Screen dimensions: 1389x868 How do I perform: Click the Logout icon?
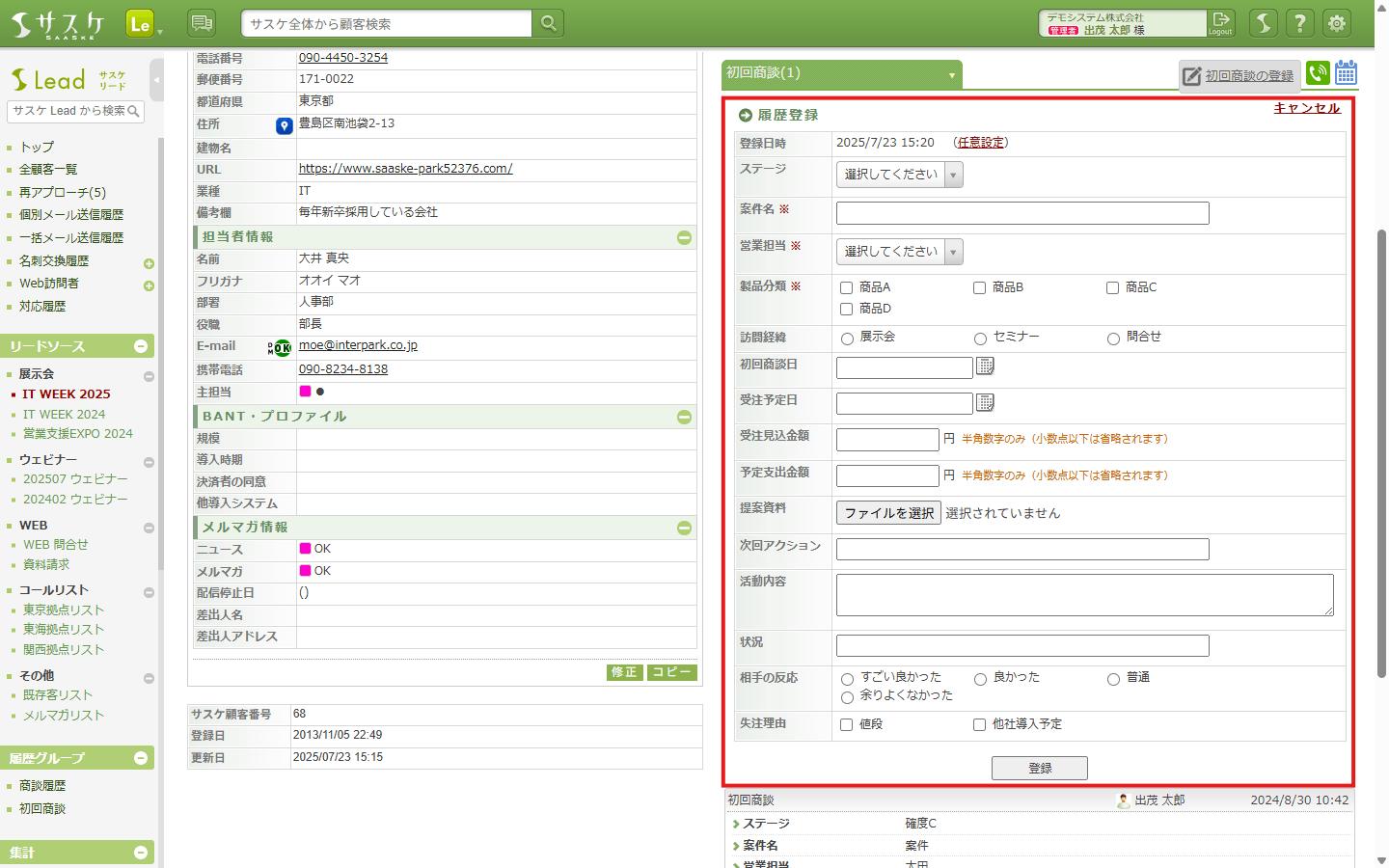pos(1221,23)
